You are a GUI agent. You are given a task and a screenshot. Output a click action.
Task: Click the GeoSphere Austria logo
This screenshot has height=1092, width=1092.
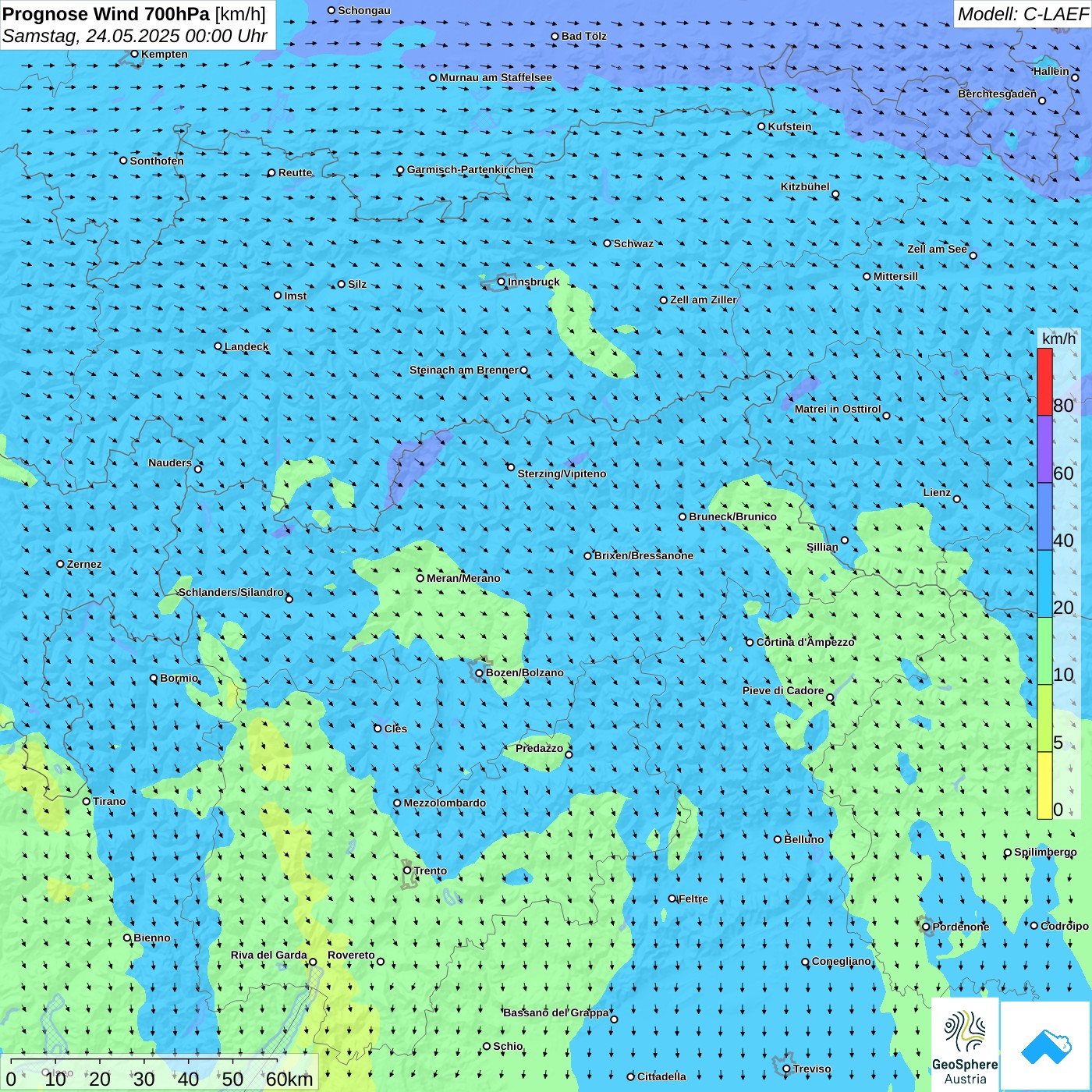[965, 1044]
